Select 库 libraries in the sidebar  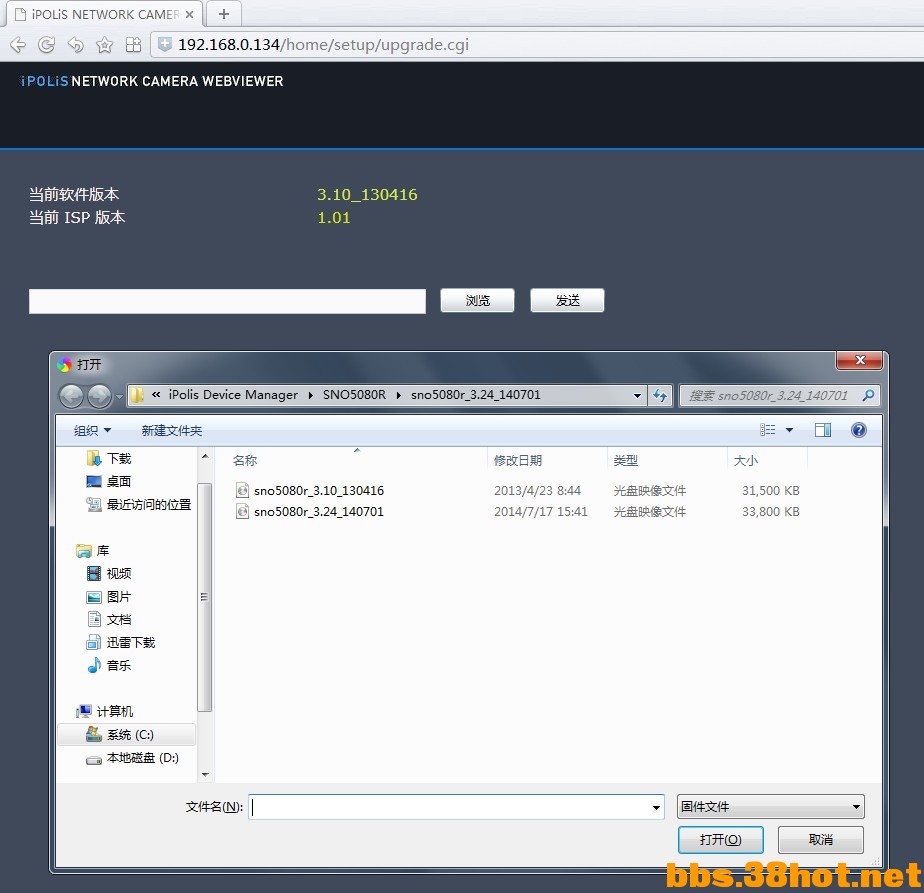point(103,551)
